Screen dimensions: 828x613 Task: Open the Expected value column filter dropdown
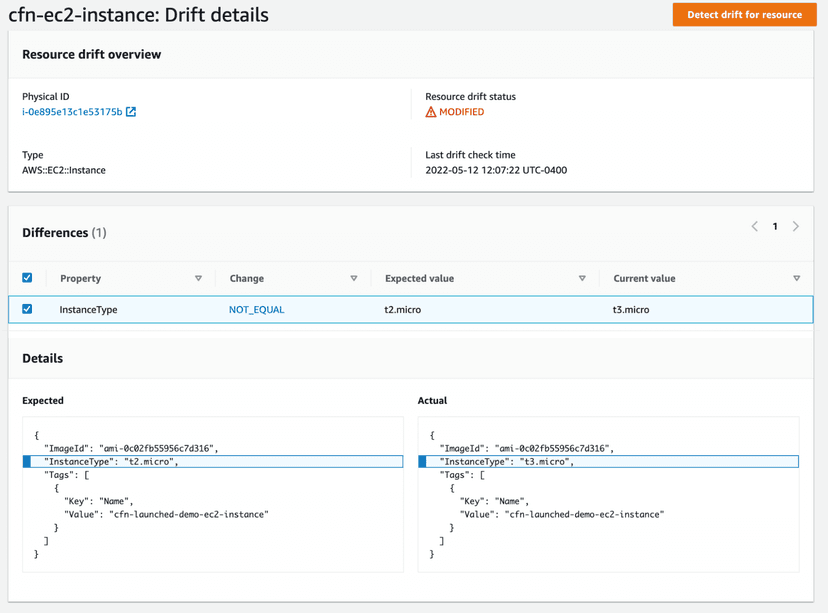pyautogui.click(x=581, y=278)
